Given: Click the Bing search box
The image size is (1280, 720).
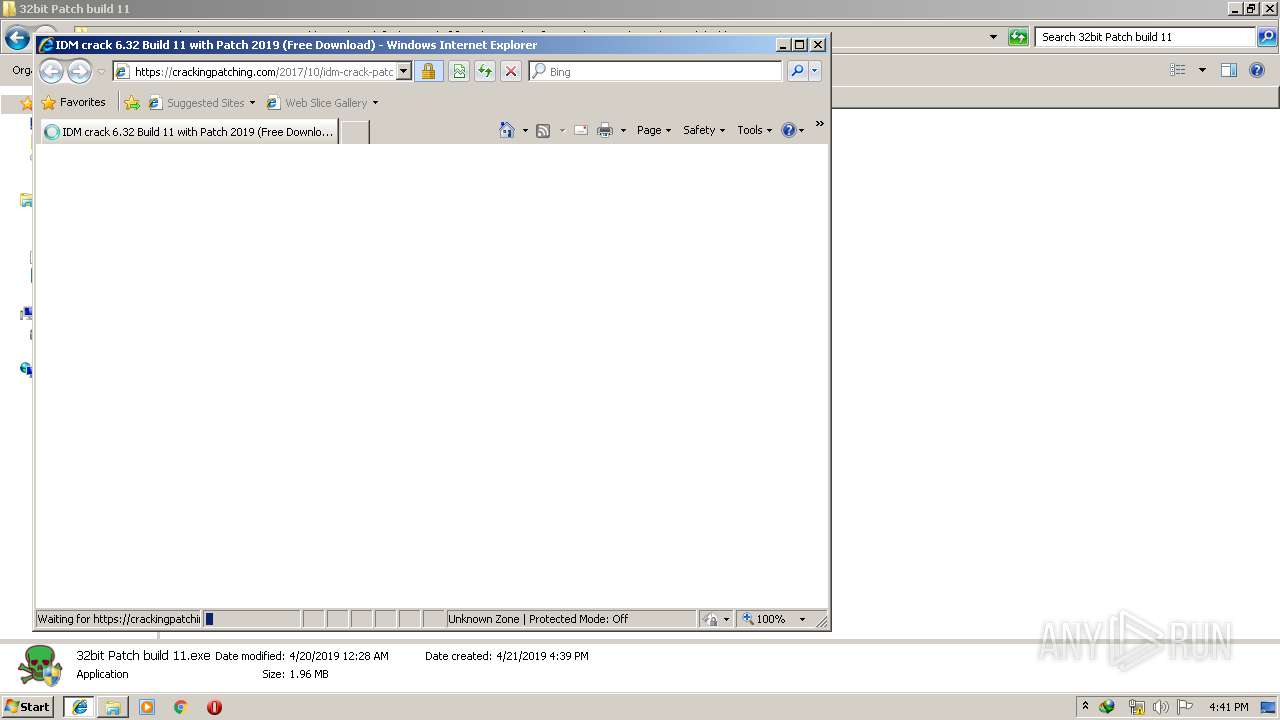Looking at the screenshot, I should 656,72.
